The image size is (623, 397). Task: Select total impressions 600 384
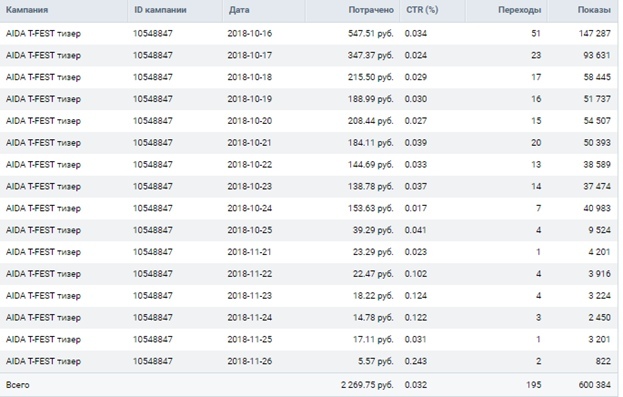click(594, 385)
